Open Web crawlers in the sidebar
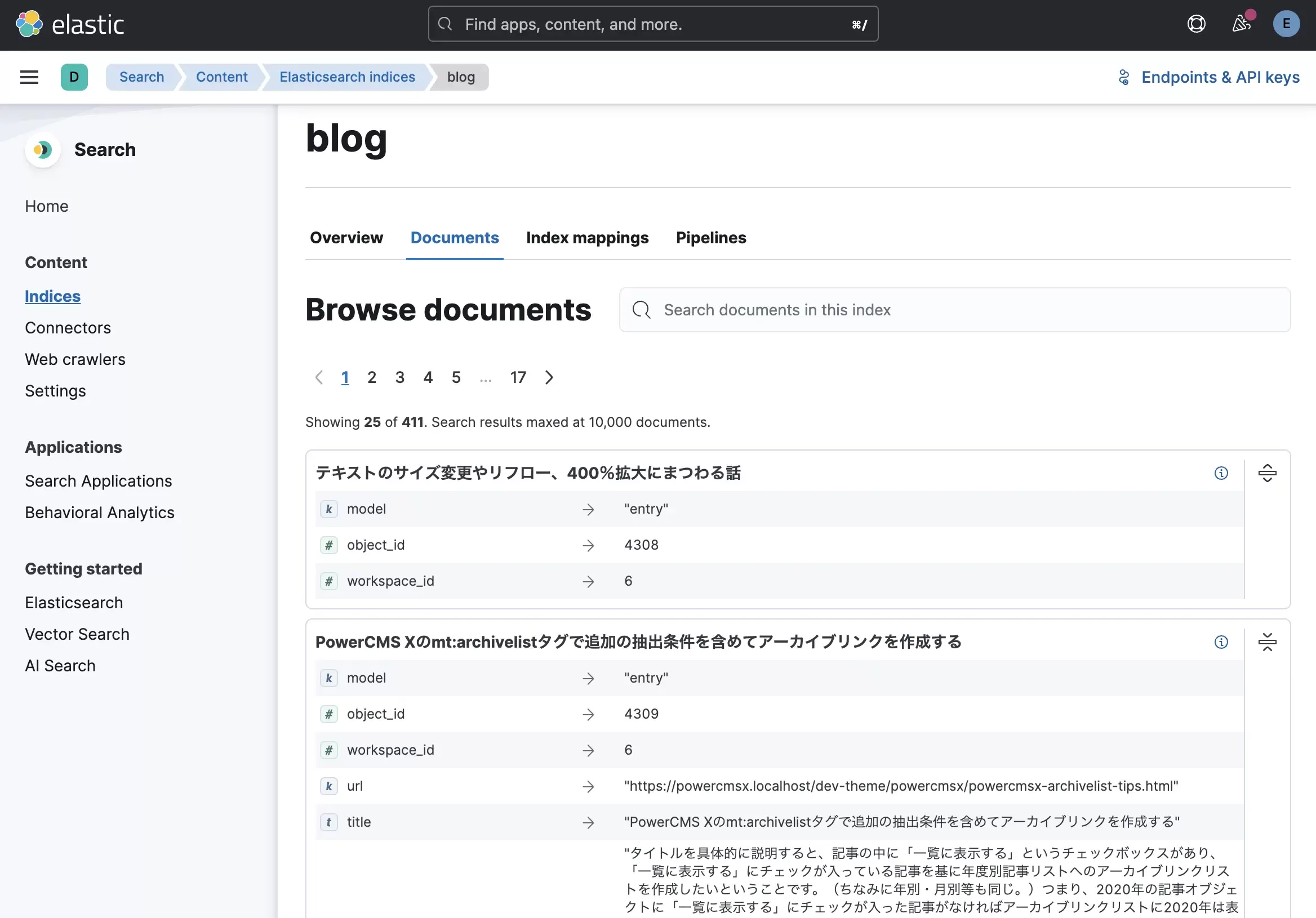The height and width of the screenshot is (918, 1316). 75,359
